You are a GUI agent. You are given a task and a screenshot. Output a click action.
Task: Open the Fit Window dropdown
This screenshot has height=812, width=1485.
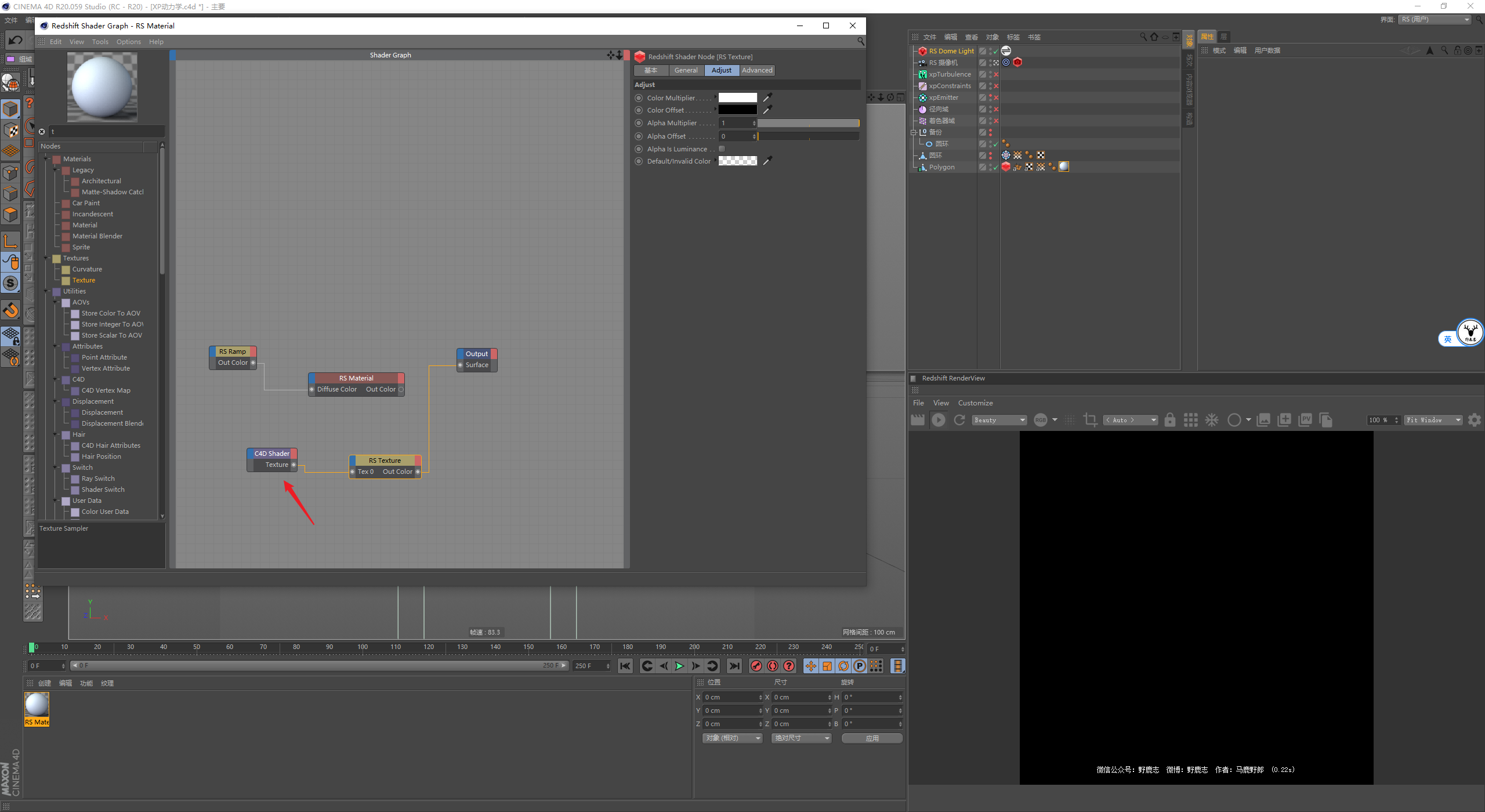[x=1432, y=420]
